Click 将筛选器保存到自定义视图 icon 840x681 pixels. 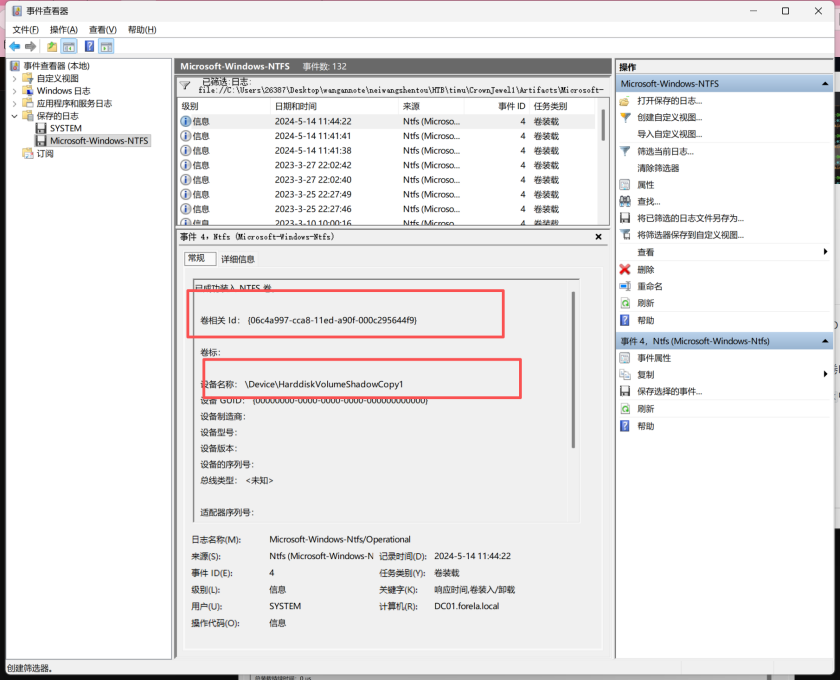625,235
